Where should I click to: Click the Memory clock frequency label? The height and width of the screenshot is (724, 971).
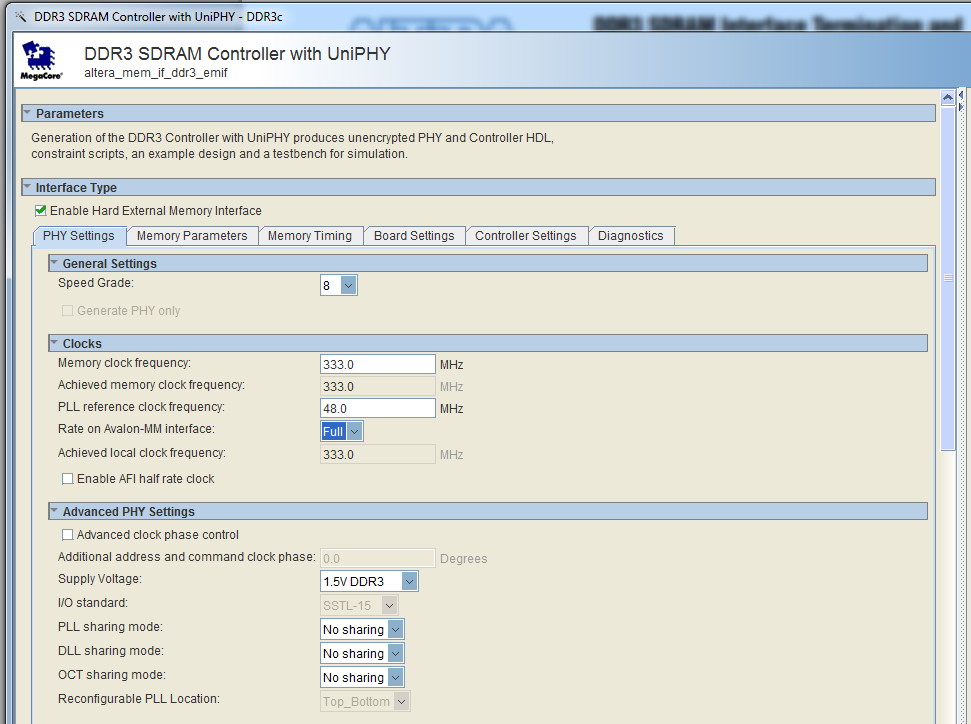(x=124, y=363)
